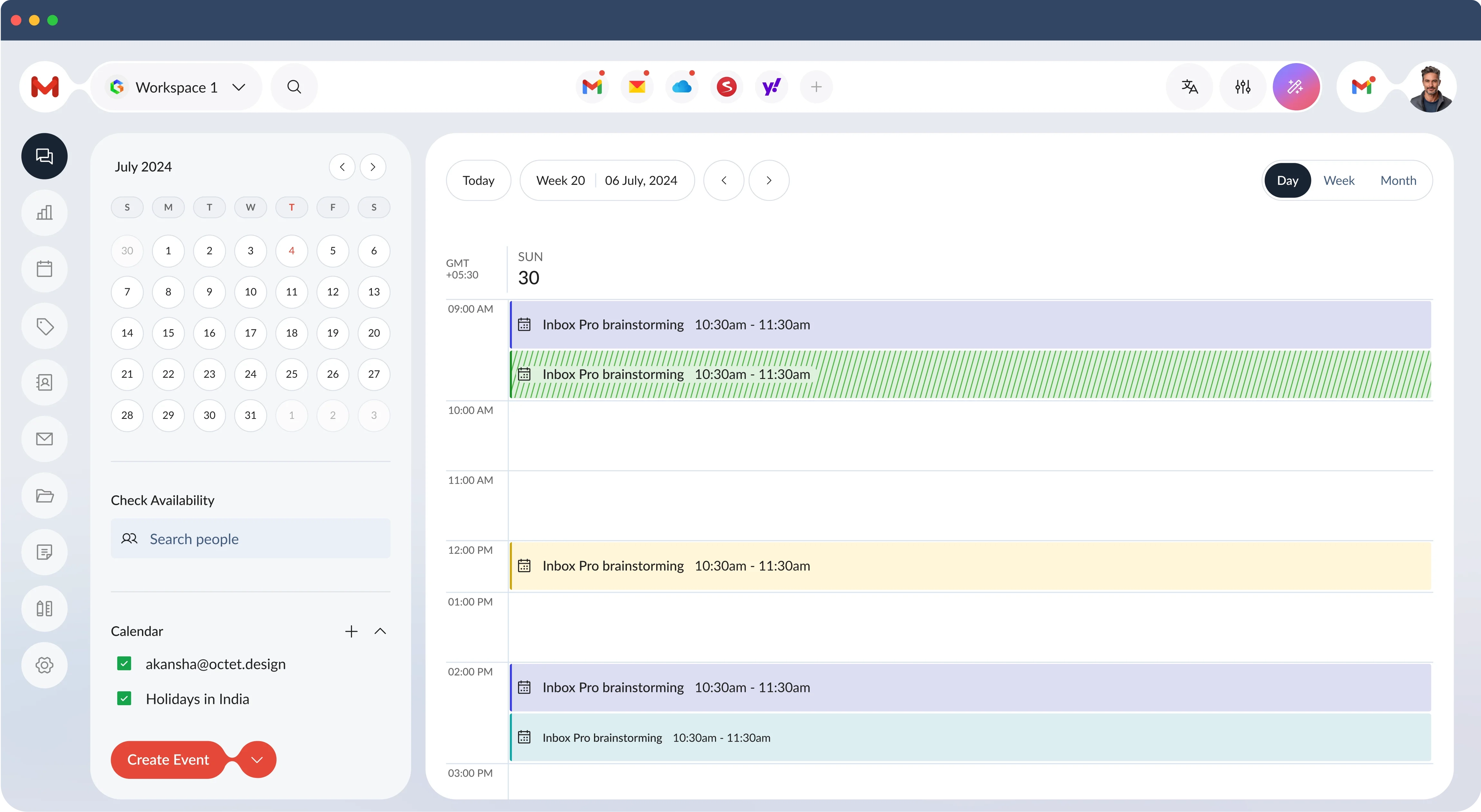Select July 4 in mini calendar
Image resolution: width=1481 pixels, height=812 pixels.
[x=291, y=251]
